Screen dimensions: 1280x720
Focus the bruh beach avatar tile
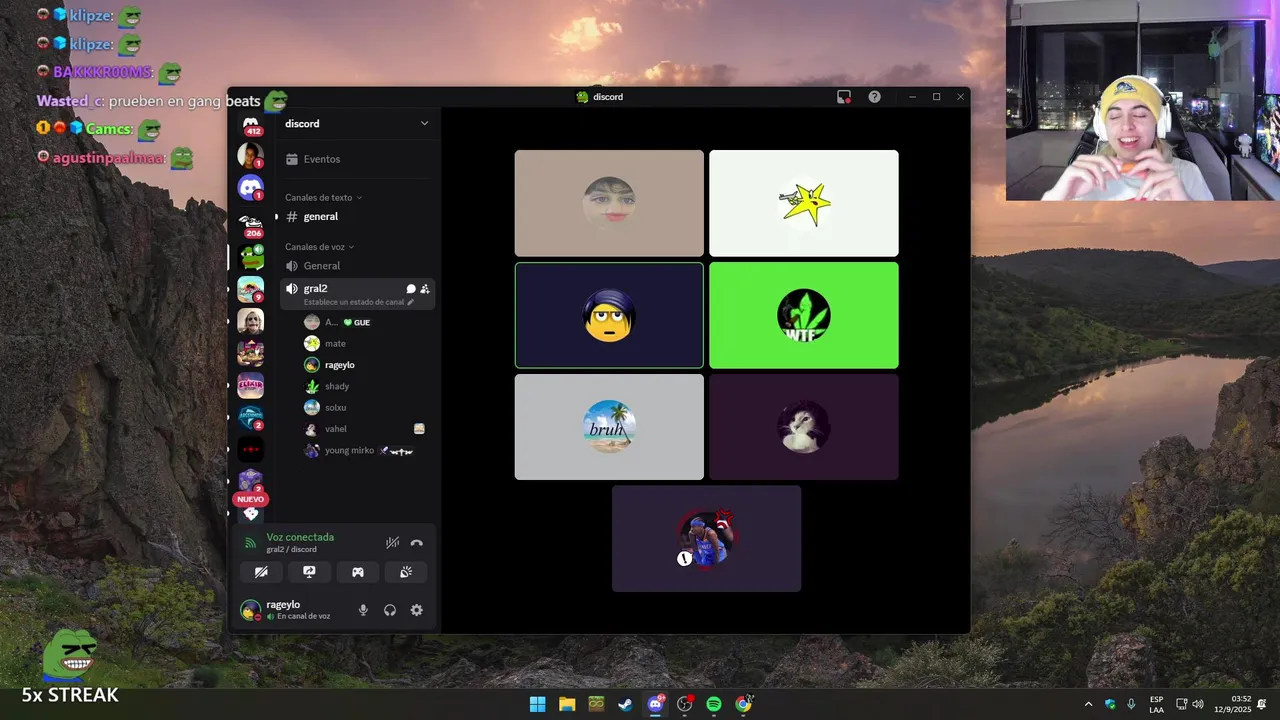point(609,427)
